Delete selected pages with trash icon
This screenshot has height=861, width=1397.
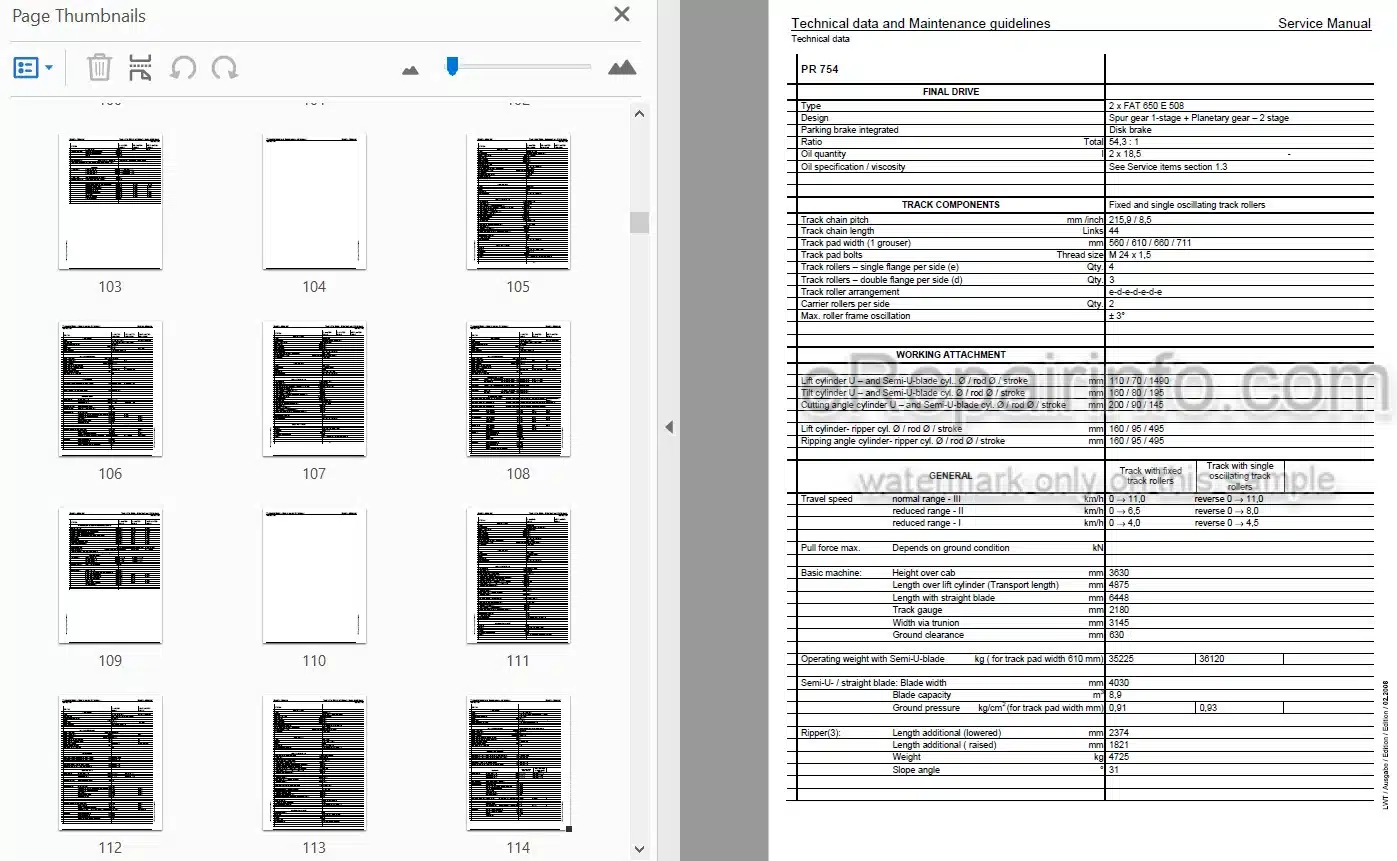coord(99,68)
